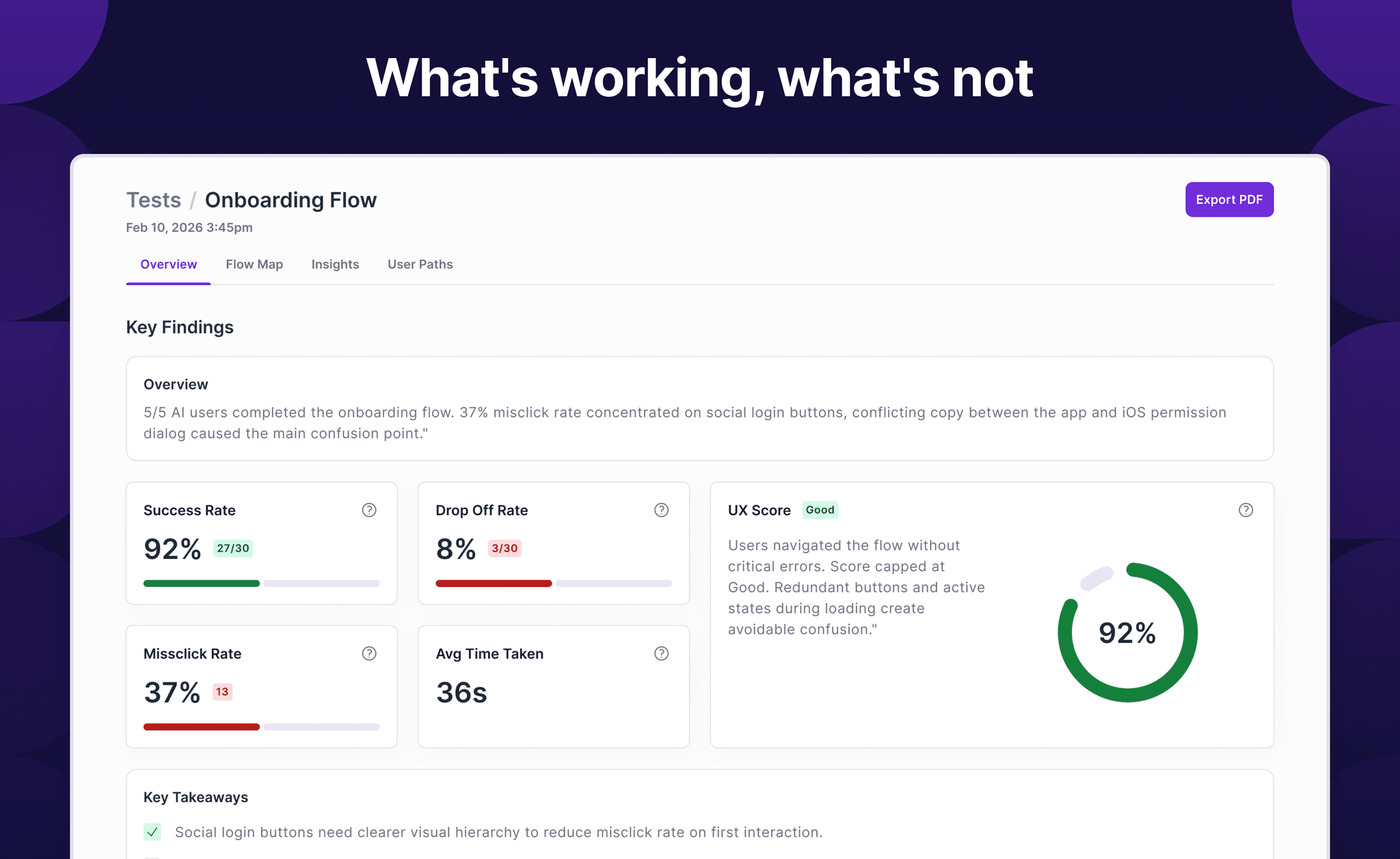Export the report as PDF
Image resolution: width=1400 pixels, height=859 pixels.
coord(1229,200)
